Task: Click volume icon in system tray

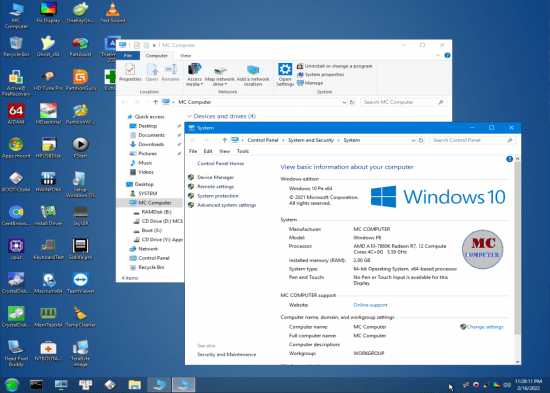Action: pos(507,385)
